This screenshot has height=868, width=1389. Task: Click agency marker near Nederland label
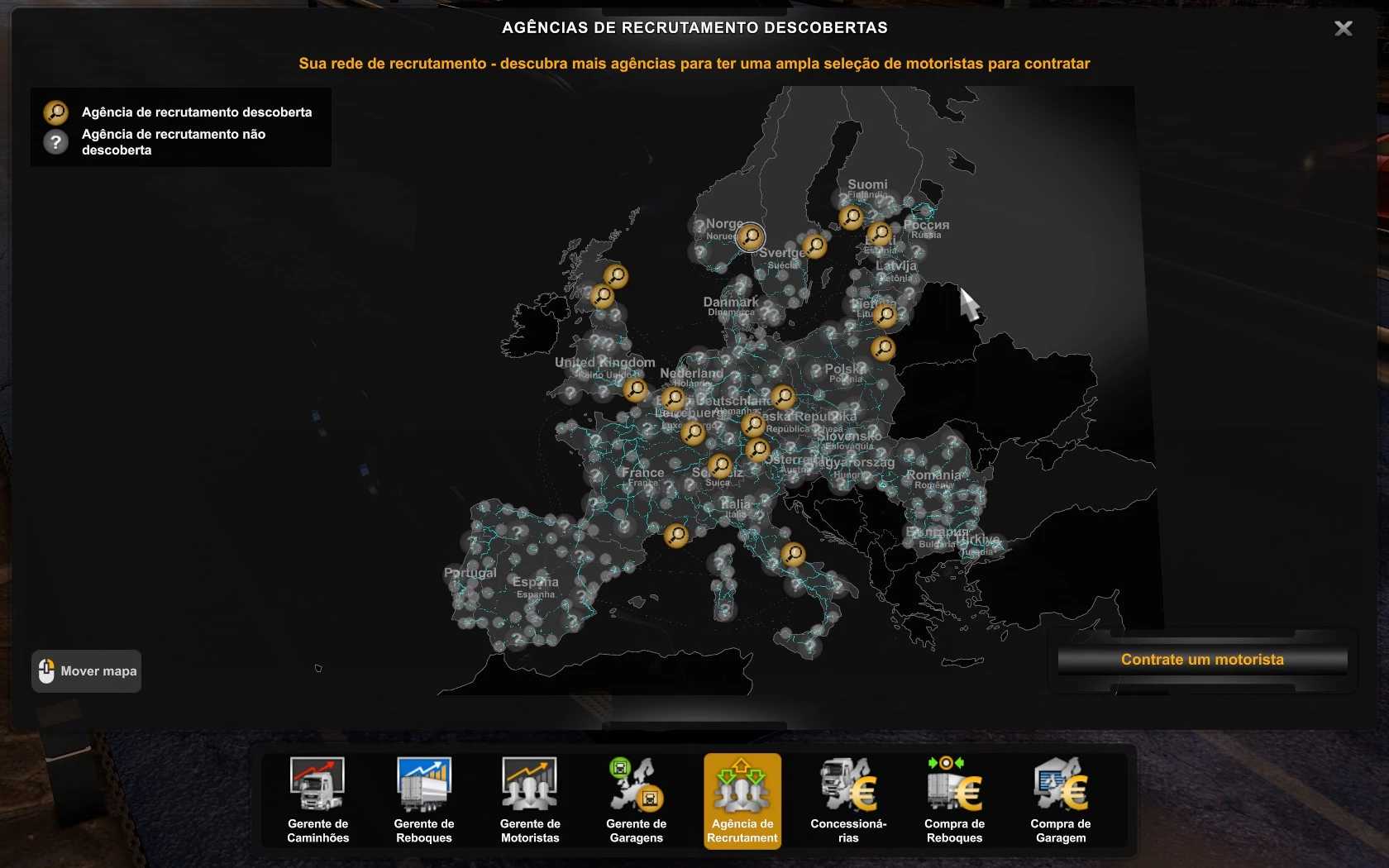674,398
